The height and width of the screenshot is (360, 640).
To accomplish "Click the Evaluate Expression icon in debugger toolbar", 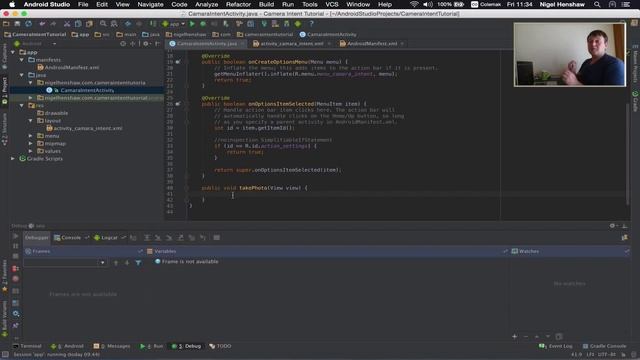I will click(217, 238).
